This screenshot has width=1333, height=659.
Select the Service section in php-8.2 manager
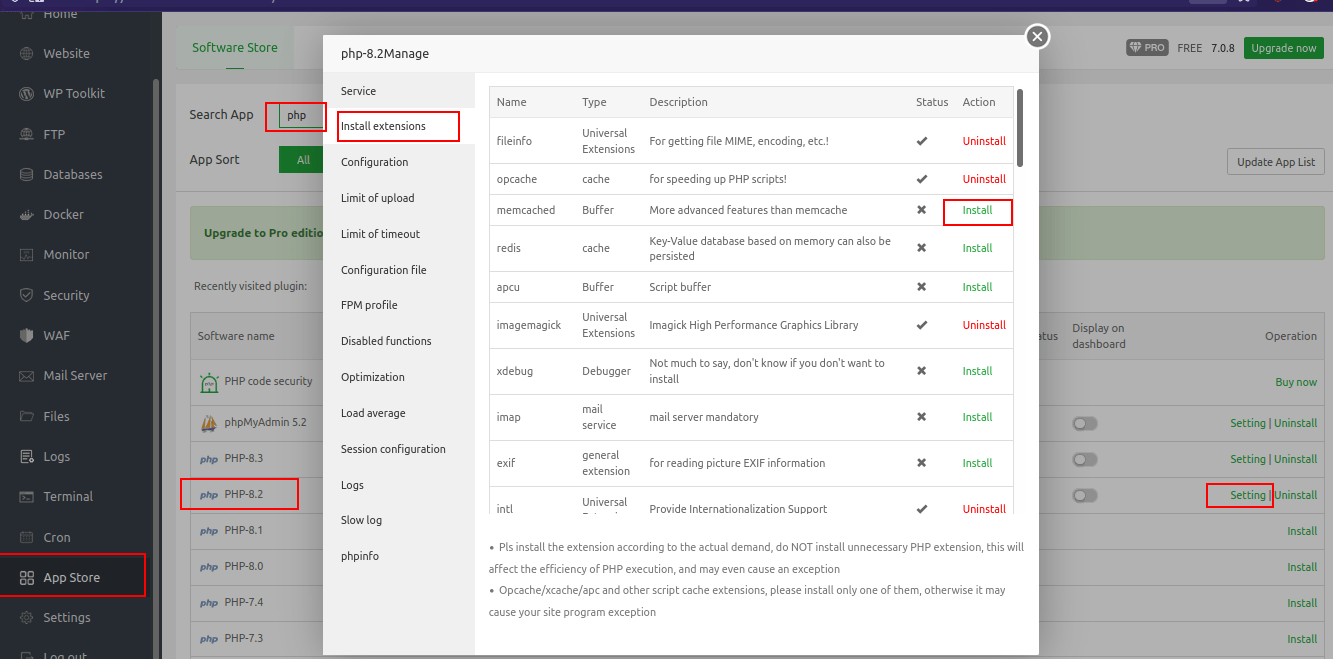358,90
